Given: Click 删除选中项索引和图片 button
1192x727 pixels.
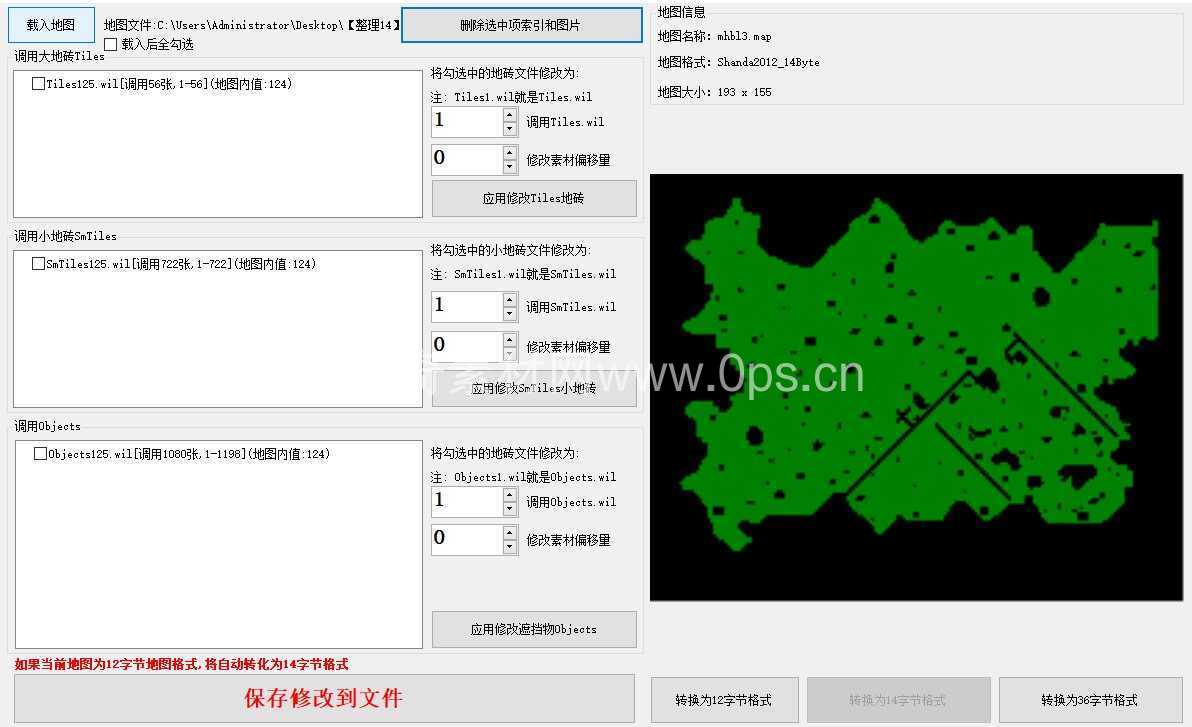Looking at the screenshot, I should coord(521,25).
